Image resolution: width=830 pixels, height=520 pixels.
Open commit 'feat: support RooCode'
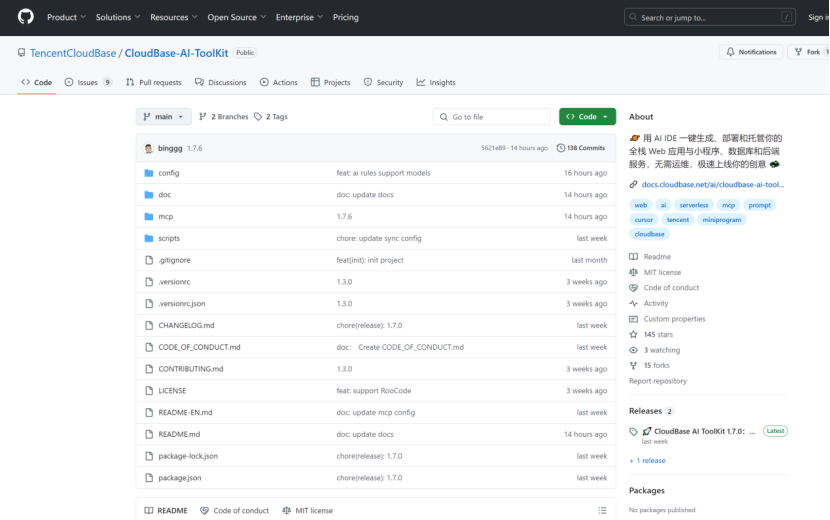[374, 390]
